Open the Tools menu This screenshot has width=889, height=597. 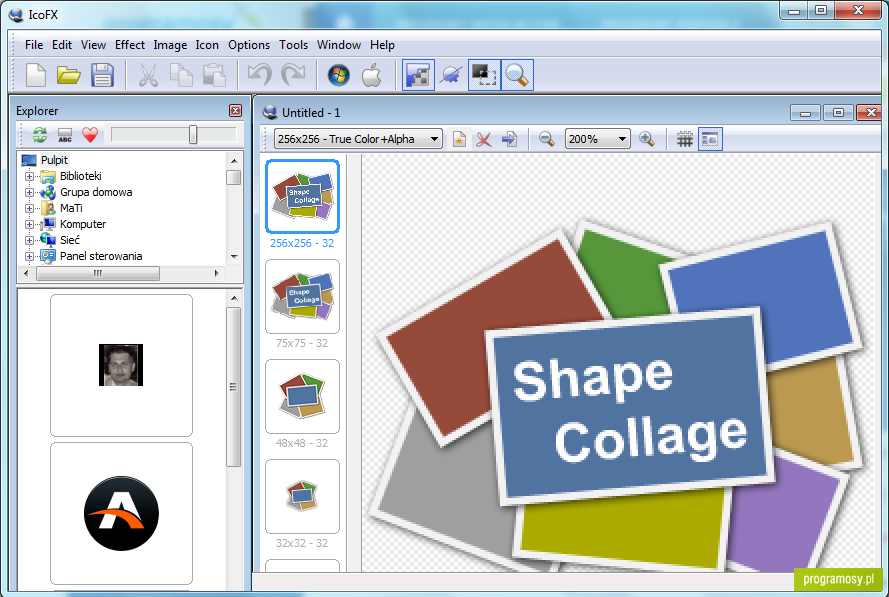point(293,45)
